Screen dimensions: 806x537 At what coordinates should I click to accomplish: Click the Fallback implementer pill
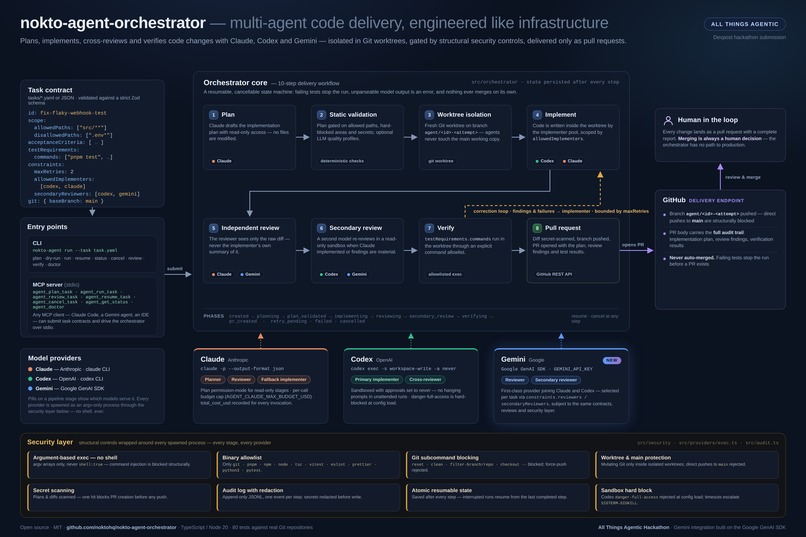tap(284, 380)
